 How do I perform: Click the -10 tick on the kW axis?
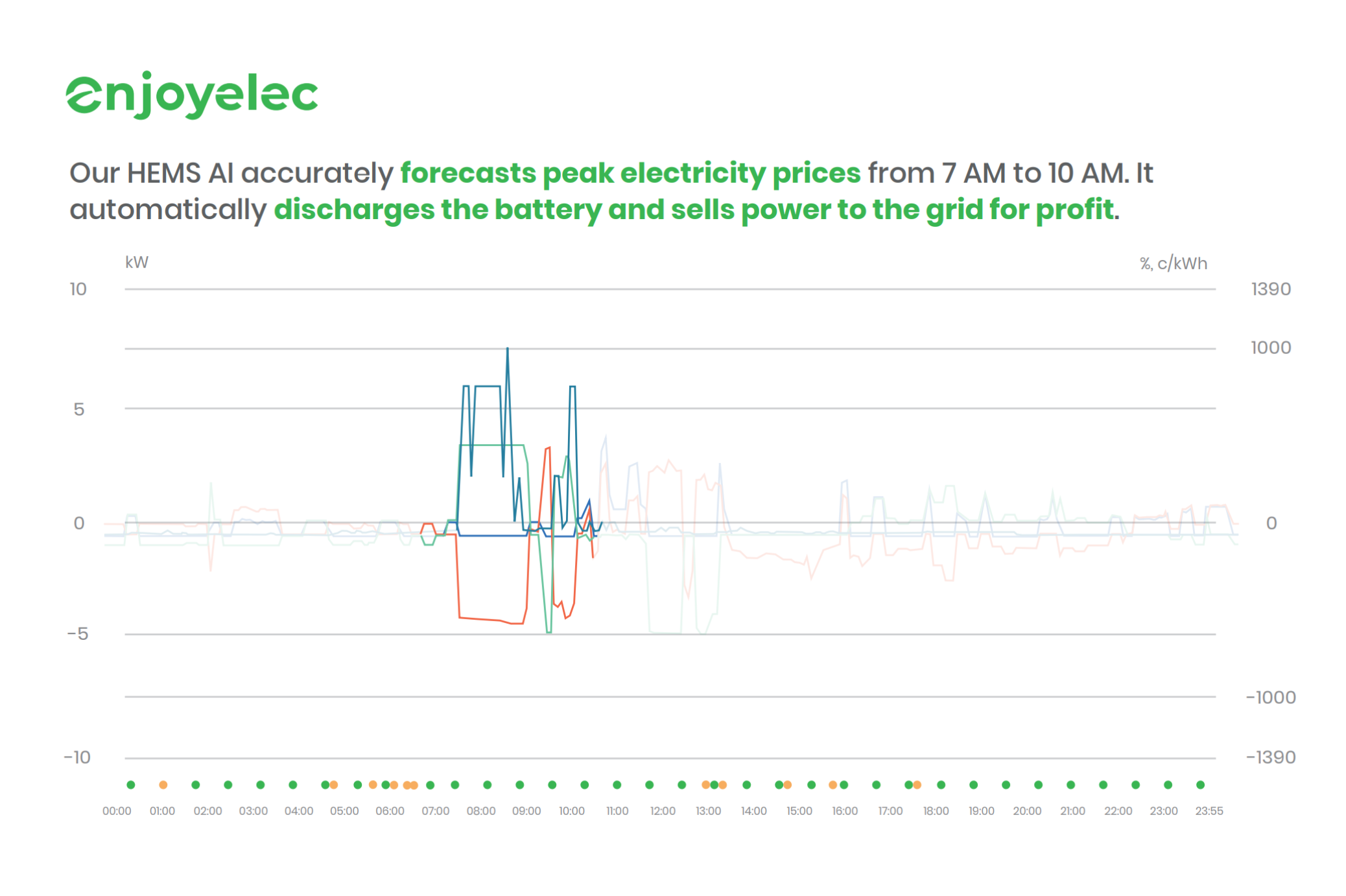click(77, 757)
